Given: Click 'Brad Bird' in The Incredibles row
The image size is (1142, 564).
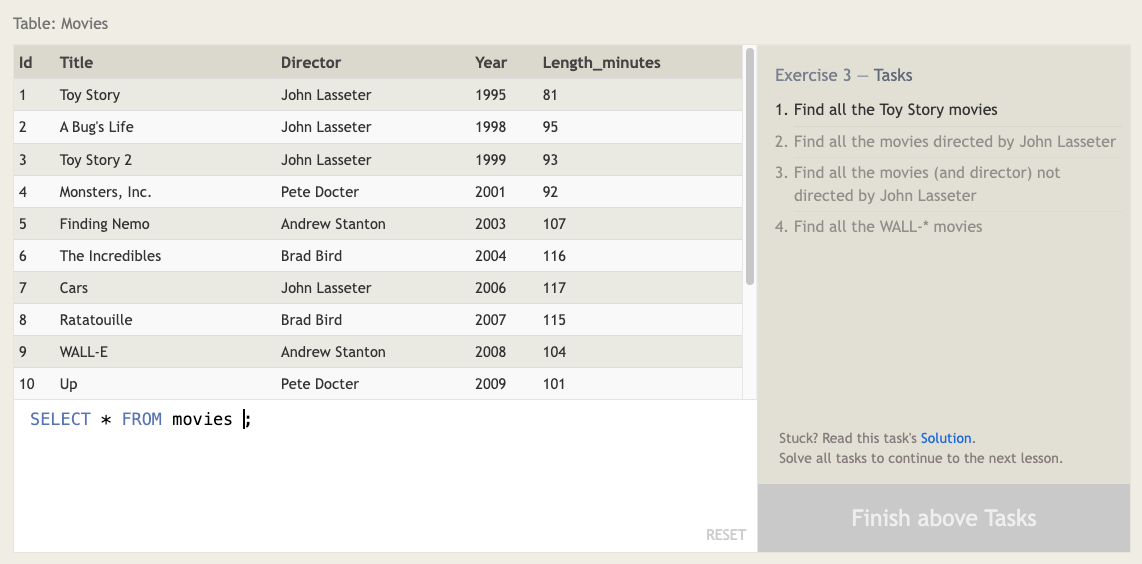Looking at the screenshot, I should pyautogui.click(x=311, y=256).
